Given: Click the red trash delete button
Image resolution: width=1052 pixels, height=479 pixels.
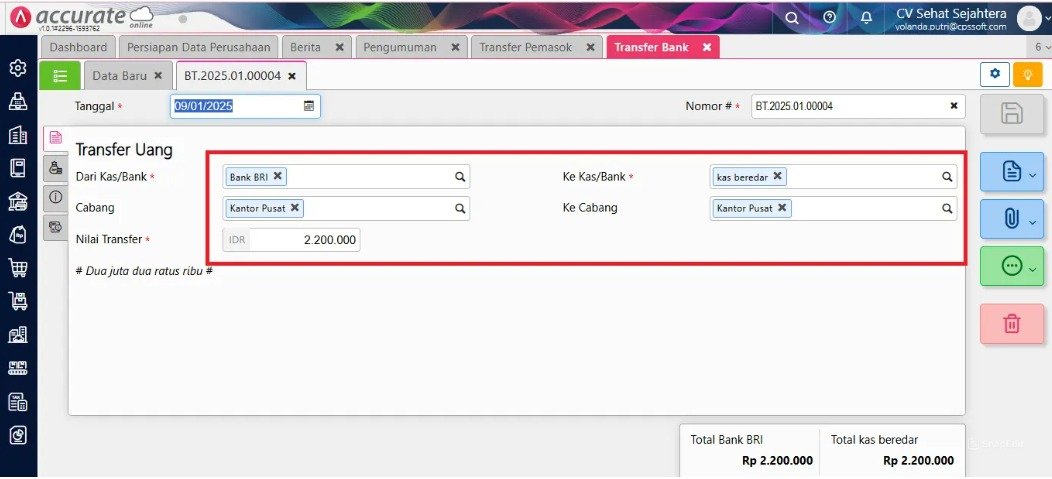Looking at the screenshot, I should [1011, 324].
